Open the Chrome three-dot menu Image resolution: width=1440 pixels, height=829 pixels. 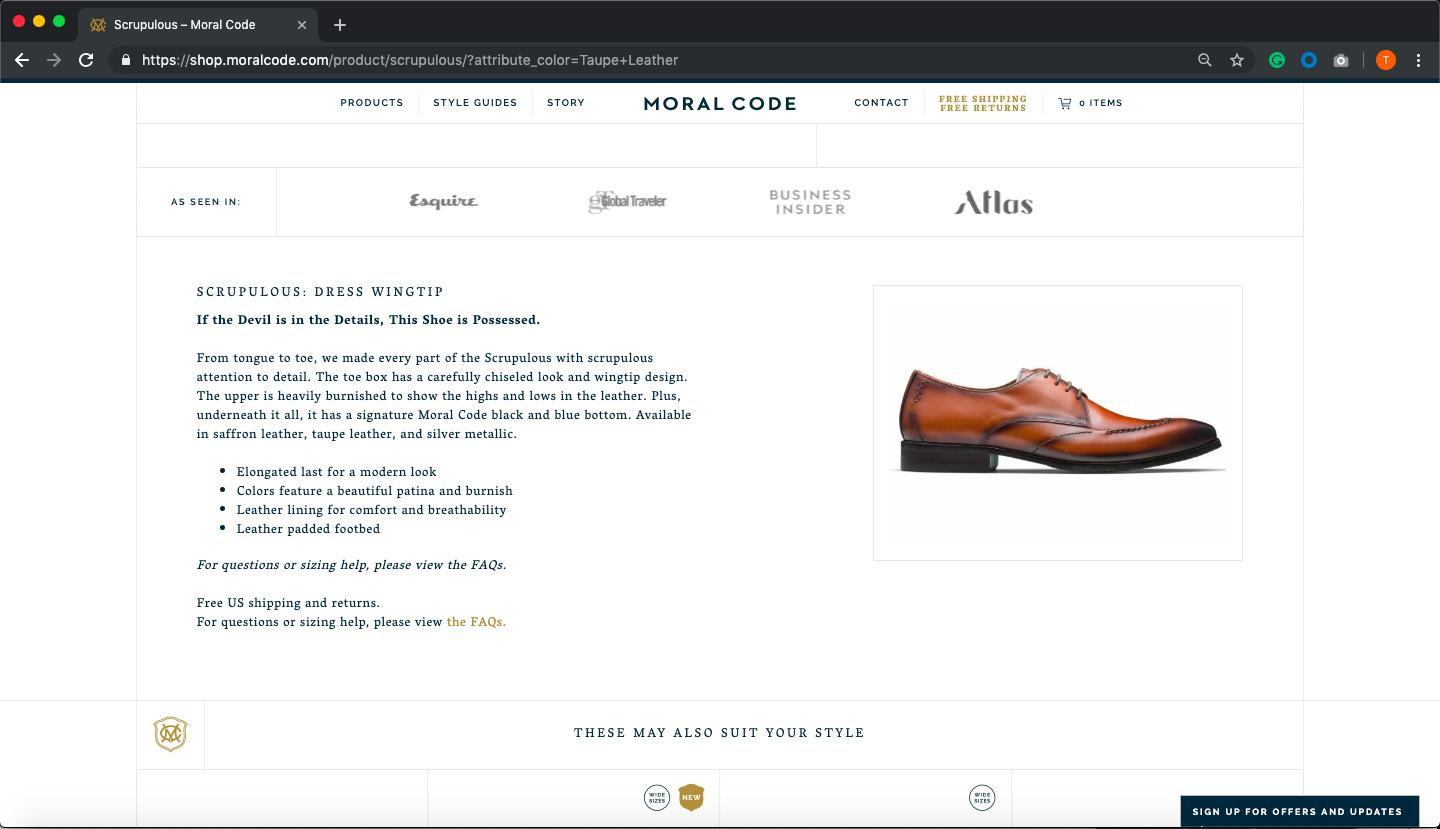click(x=1418, y=60)
